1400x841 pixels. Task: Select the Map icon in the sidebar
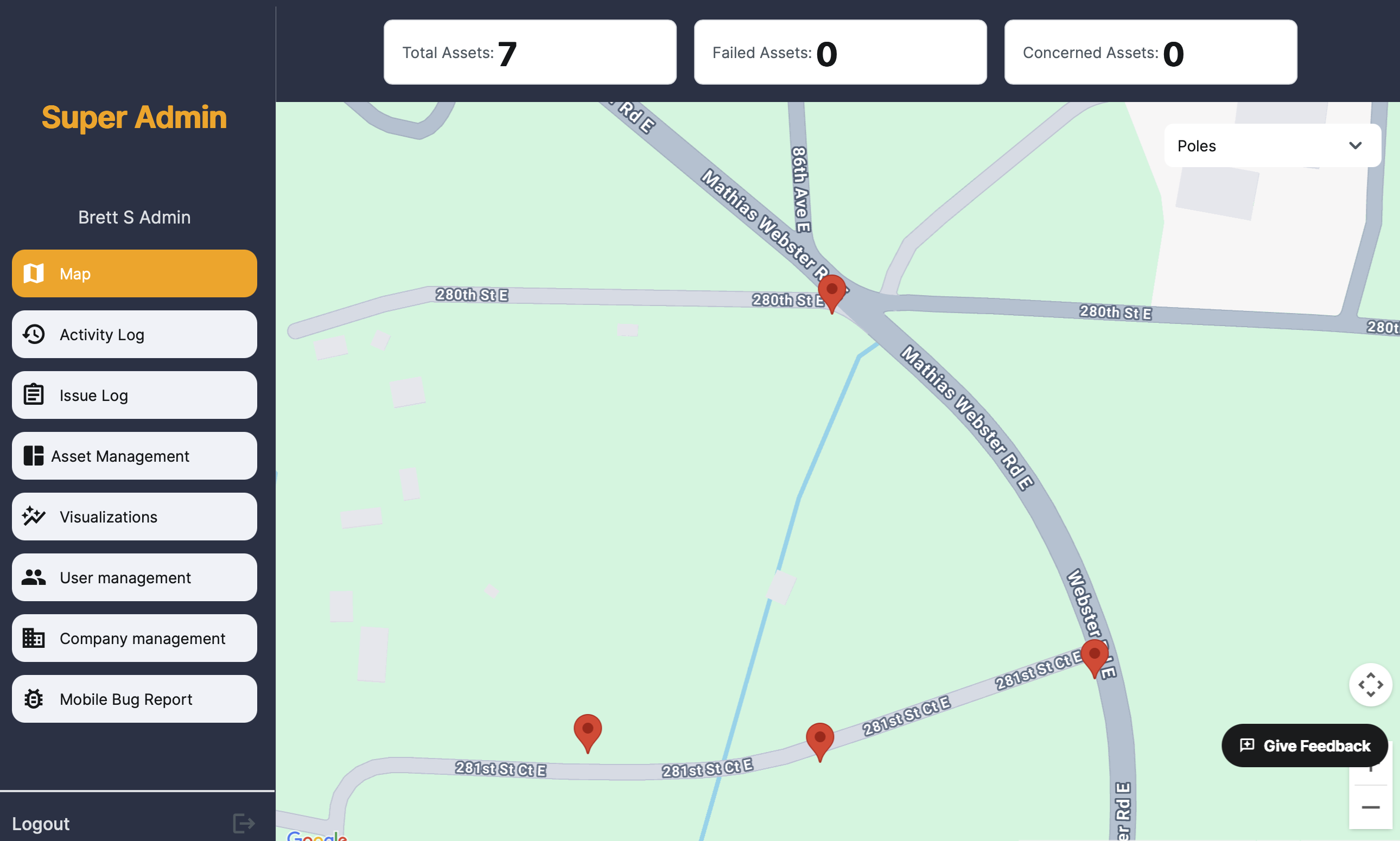34,273
